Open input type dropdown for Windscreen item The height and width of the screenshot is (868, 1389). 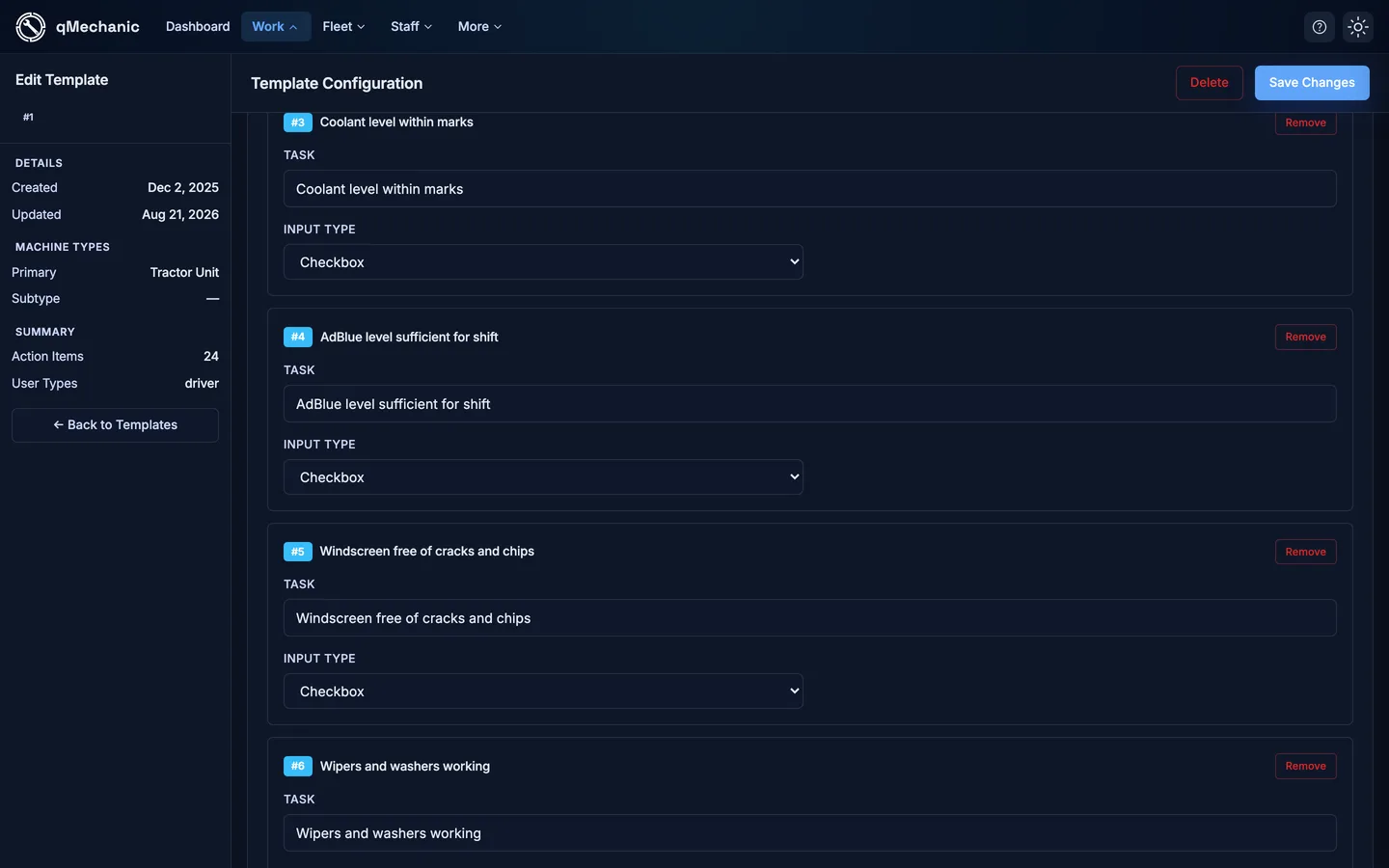tap(543, 692)
